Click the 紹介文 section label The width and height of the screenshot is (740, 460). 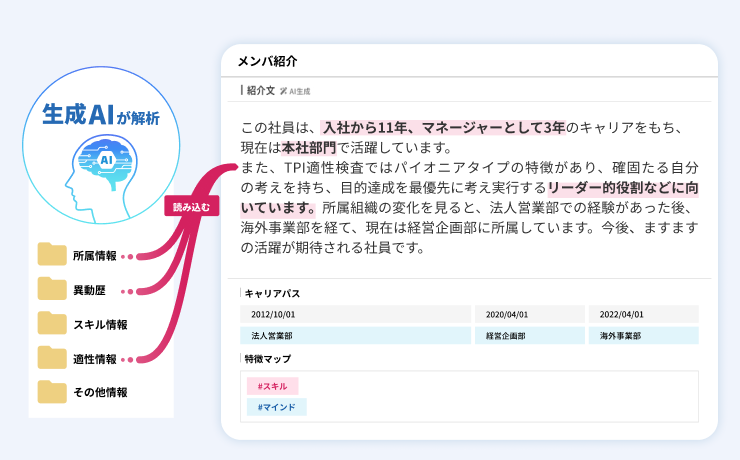(x=261, y=91)
